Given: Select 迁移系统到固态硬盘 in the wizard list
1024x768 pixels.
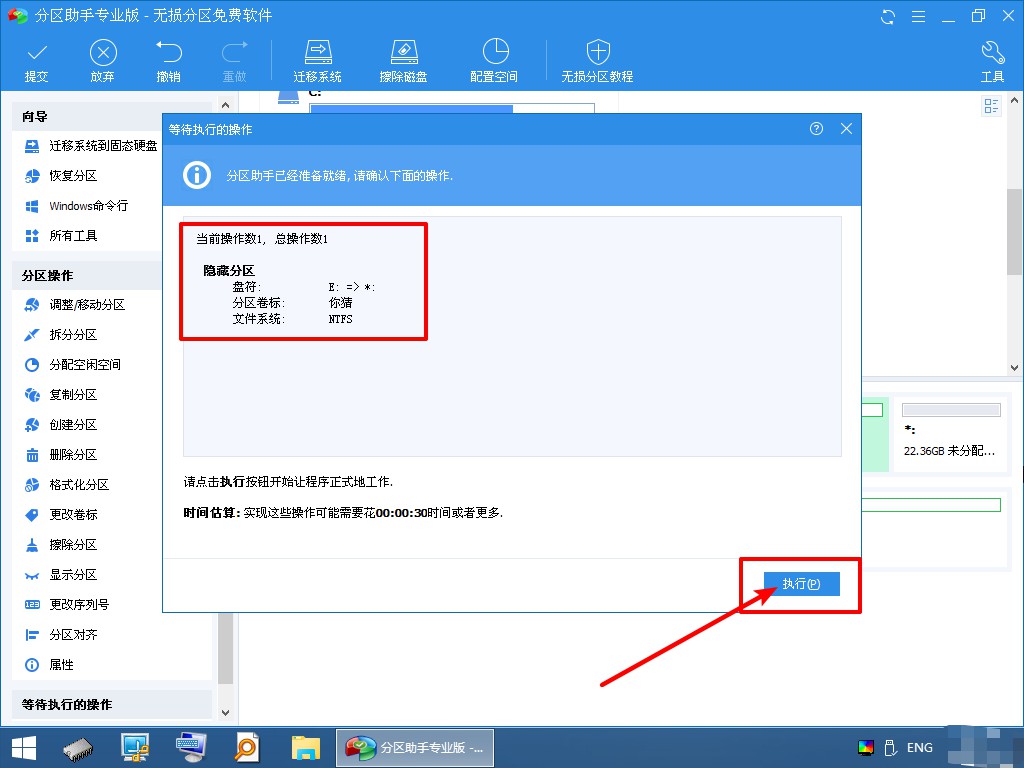Looking at the screenshot, I should pos(91,146).
